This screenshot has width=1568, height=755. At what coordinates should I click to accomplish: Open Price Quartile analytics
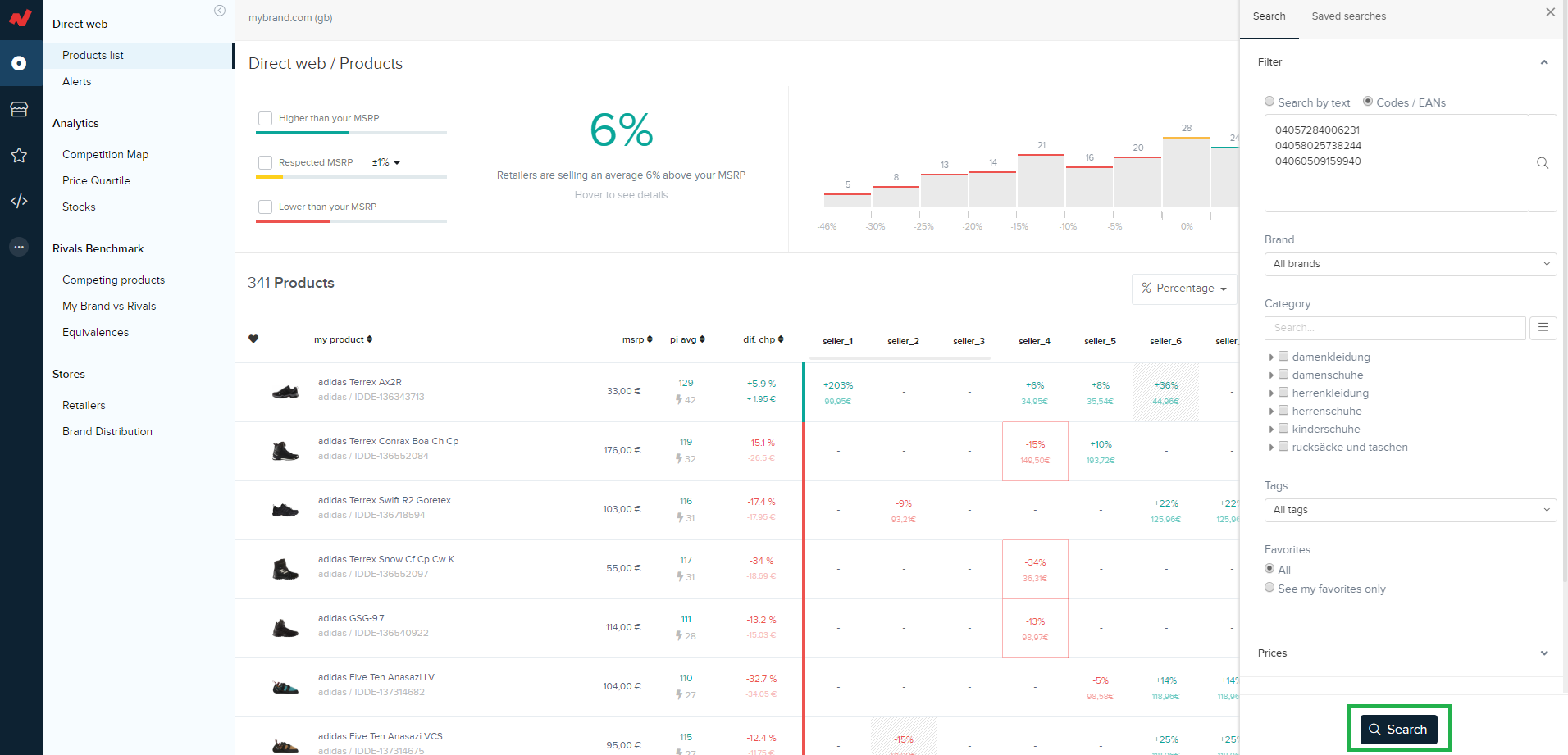[96, 180]
